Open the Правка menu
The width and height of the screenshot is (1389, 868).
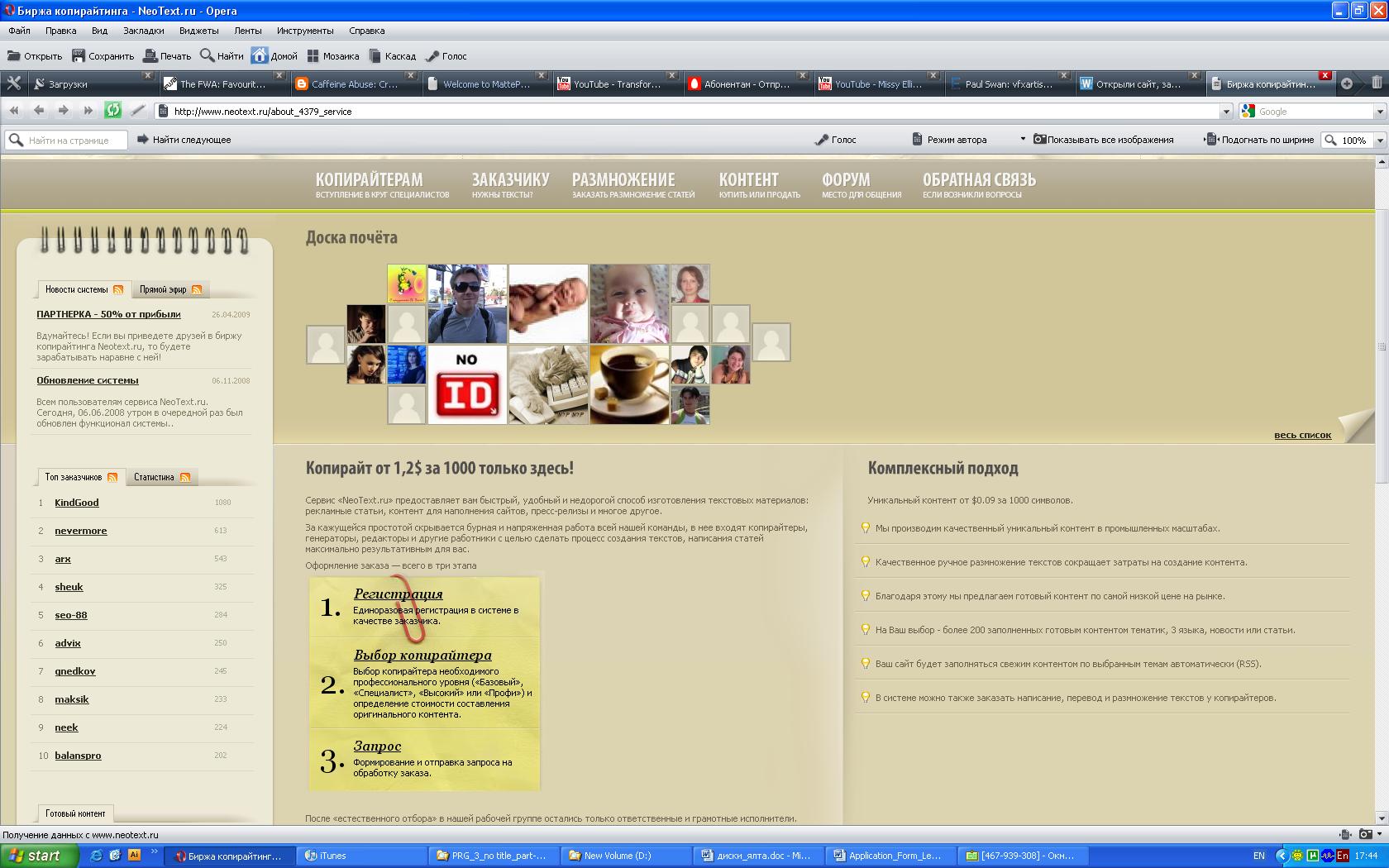60,31
